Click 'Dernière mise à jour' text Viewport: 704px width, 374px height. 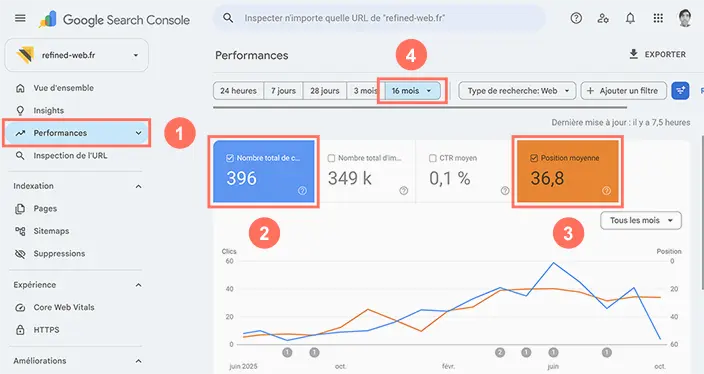[x=621, y=122]
